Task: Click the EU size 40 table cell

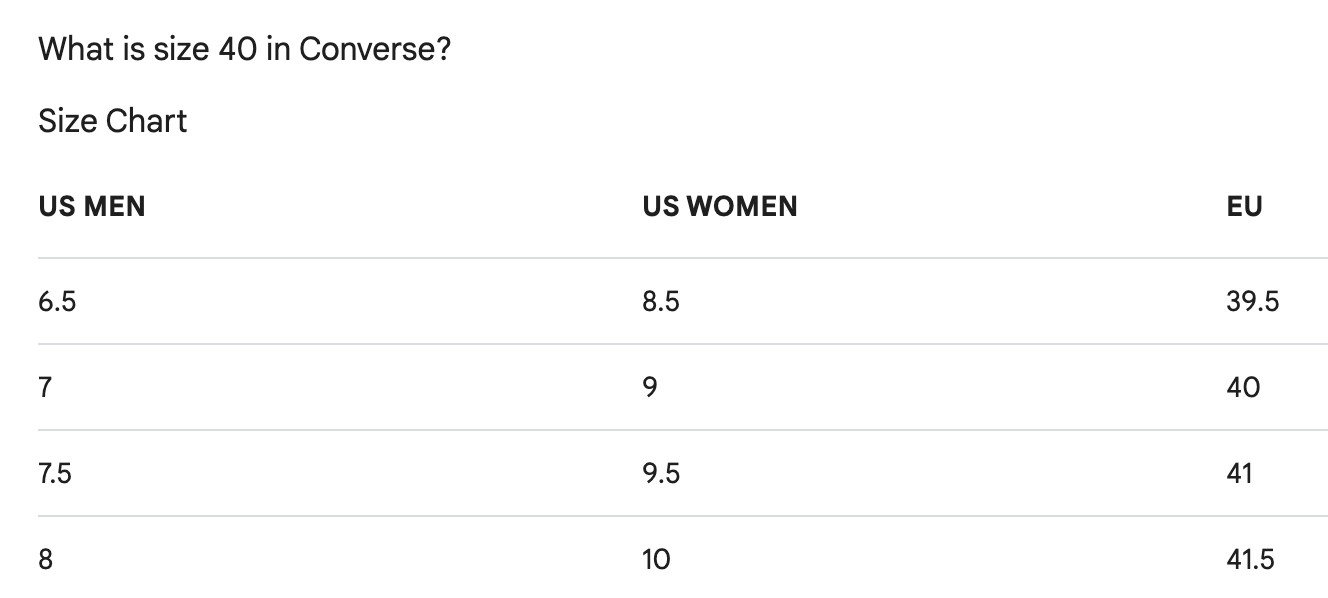Action: pos(1243,387)
